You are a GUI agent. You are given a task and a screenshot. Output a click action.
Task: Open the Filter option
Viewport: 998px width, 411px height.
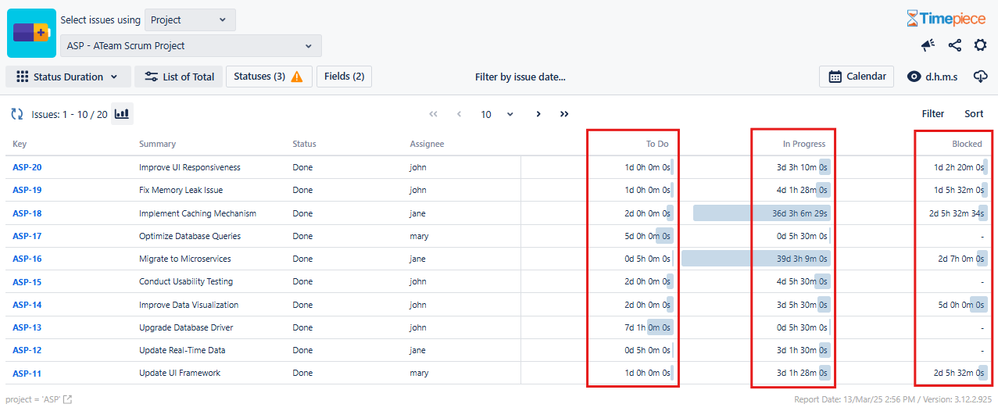[933, 114]
